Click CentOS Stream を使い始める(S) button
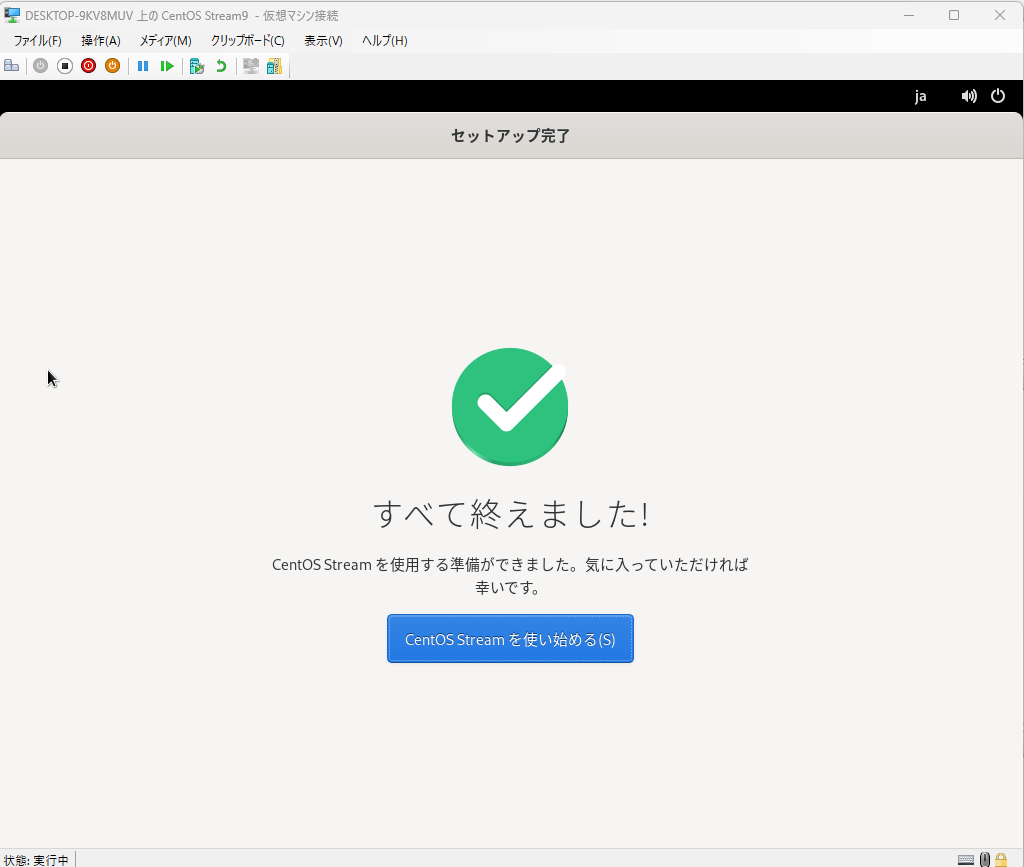Viewport: 1024px width, 867px height. click(510, 639)
